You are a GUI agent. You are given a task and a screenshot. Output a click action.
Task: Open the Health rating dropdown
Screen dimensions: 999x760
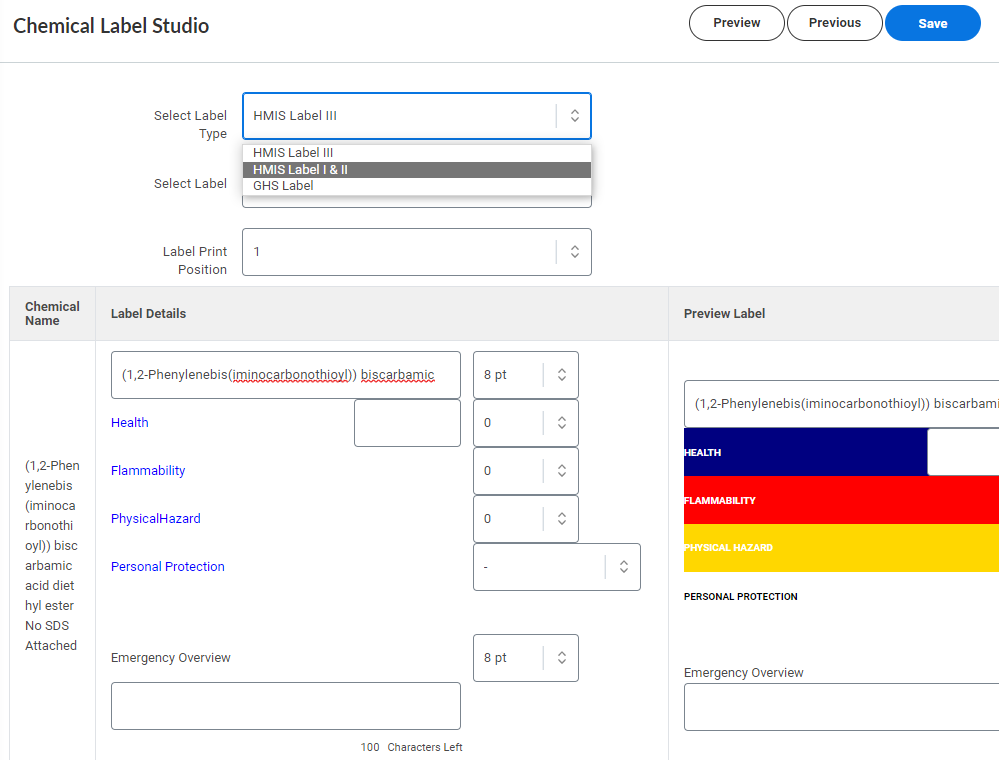point(526,423)
